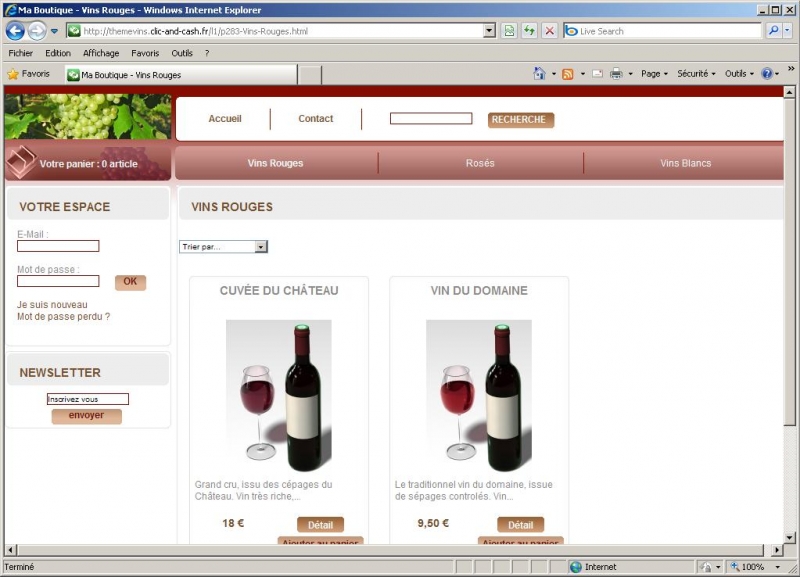
Task: Click the envoyer newsletter button
Action: [86, 416]
